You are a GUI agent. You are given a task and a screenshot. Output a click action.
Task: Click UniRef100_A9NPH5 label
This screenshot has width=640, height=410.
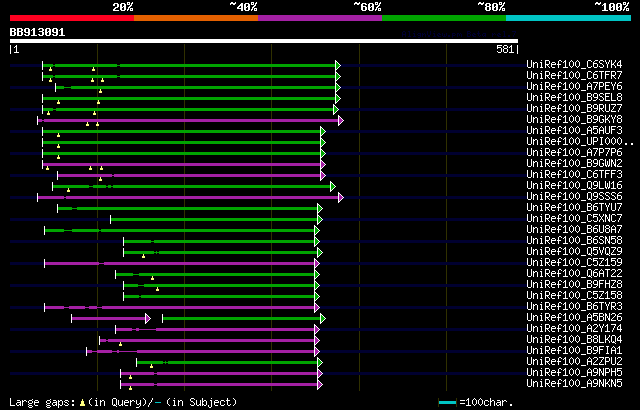(x=574, y=373)
